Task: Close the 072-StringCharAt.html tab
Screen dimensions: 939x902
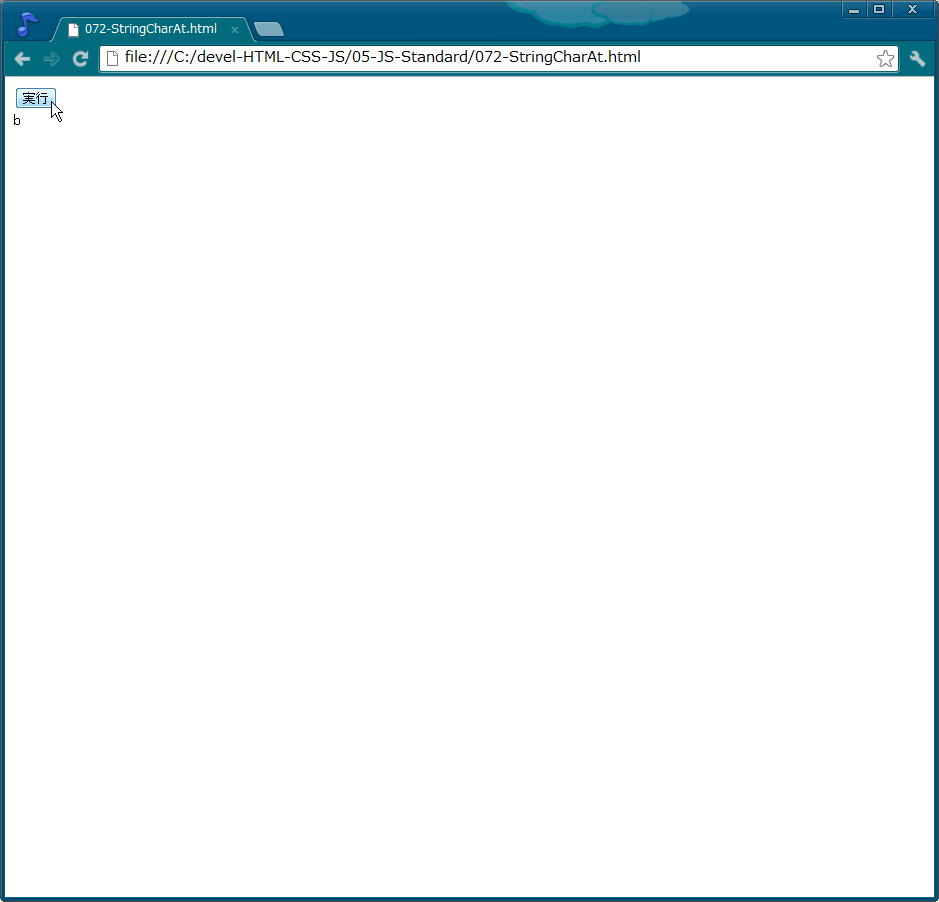Action: click(235, 29)
